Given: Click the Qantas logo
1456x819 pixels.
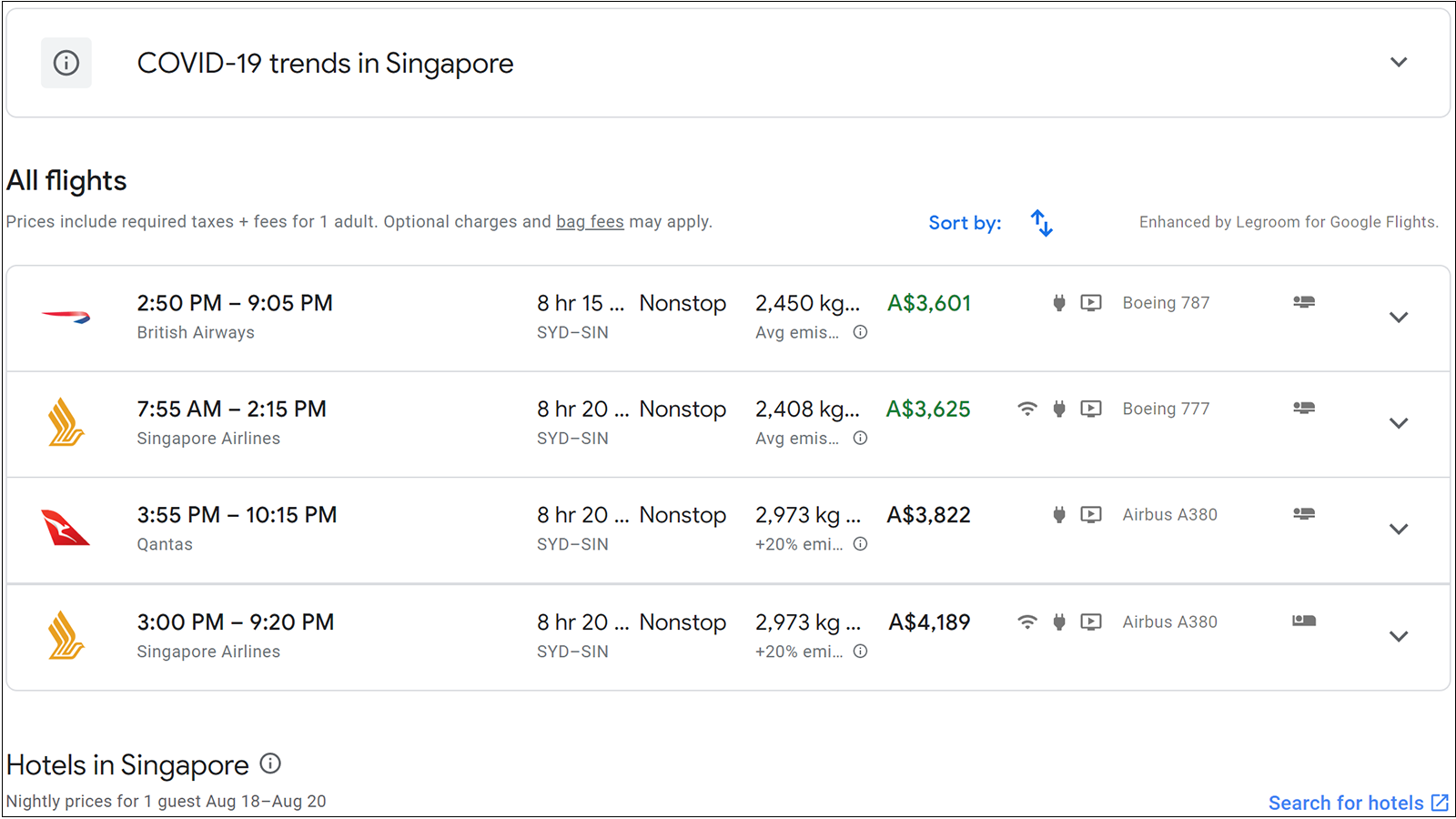Looking at the screenshot, I should (66, 528).
